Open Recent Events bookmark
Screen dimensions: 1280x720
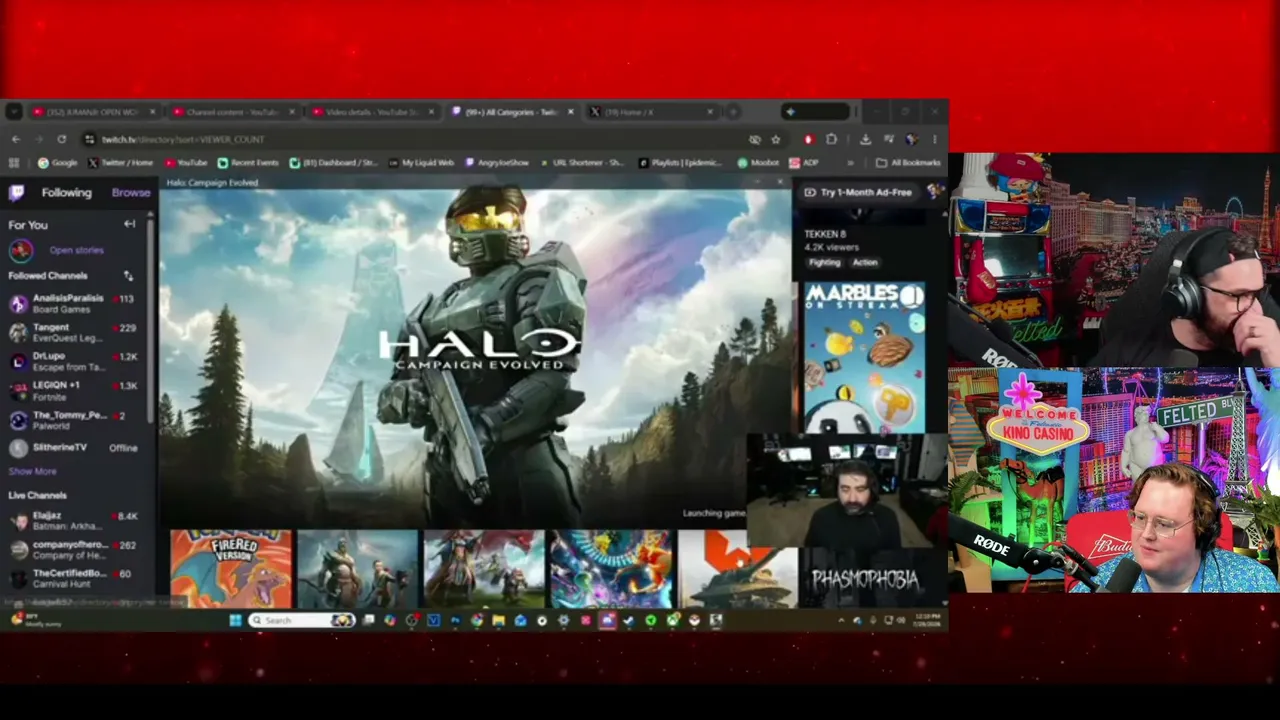click(x=248, y=163)
